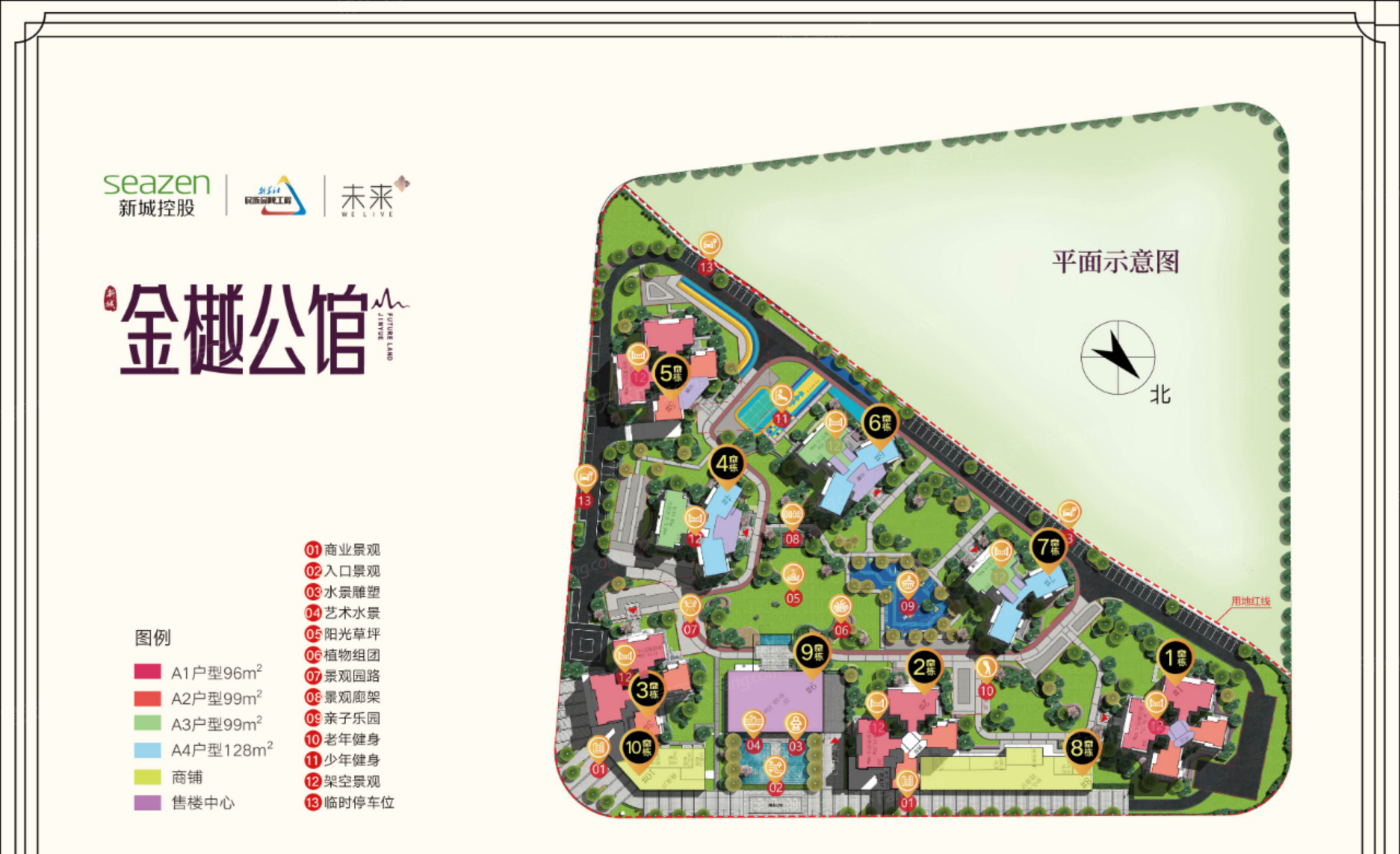Click legend entry 02 入口景观
The width and height of the screenshot is (1400, 854).
click(x=344, y=571)
